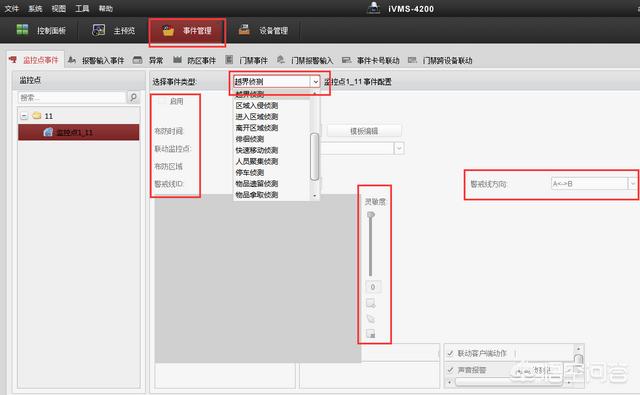Click the bottom clear-region icon under sensitivity
Viewport: 640px width, 395px height.
tap(371, 334)
